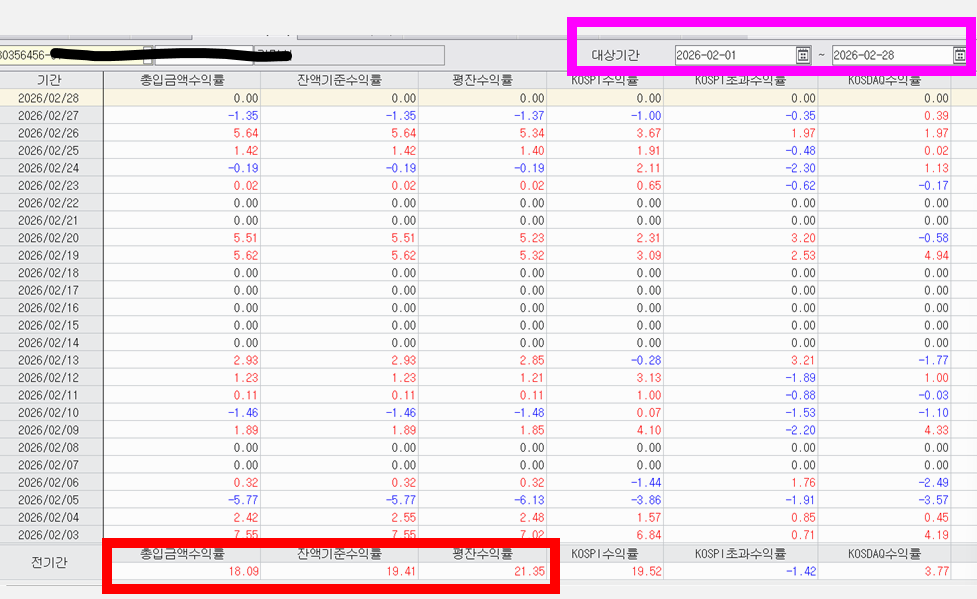Open the end date calendar picker

(960, 55)
